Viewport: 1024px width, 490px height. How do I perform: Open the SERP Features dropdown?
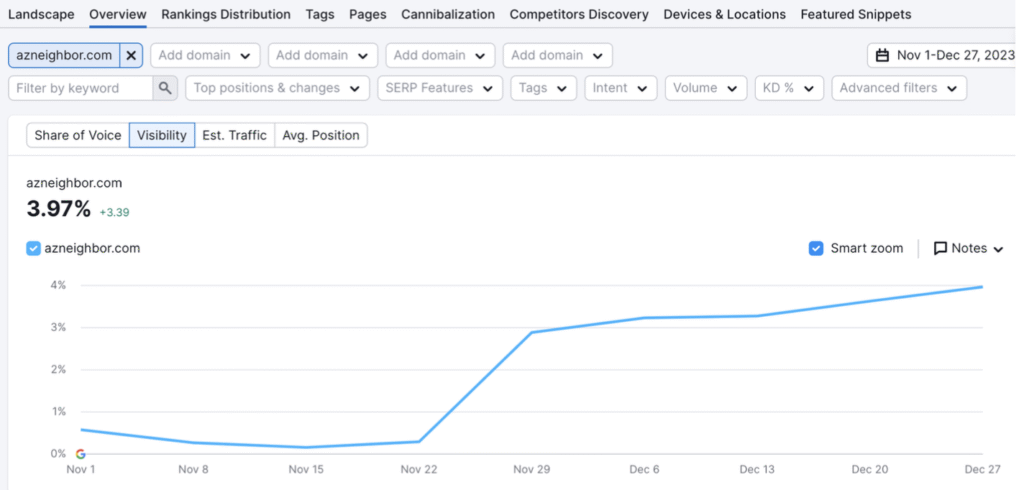tap(439, 88)
